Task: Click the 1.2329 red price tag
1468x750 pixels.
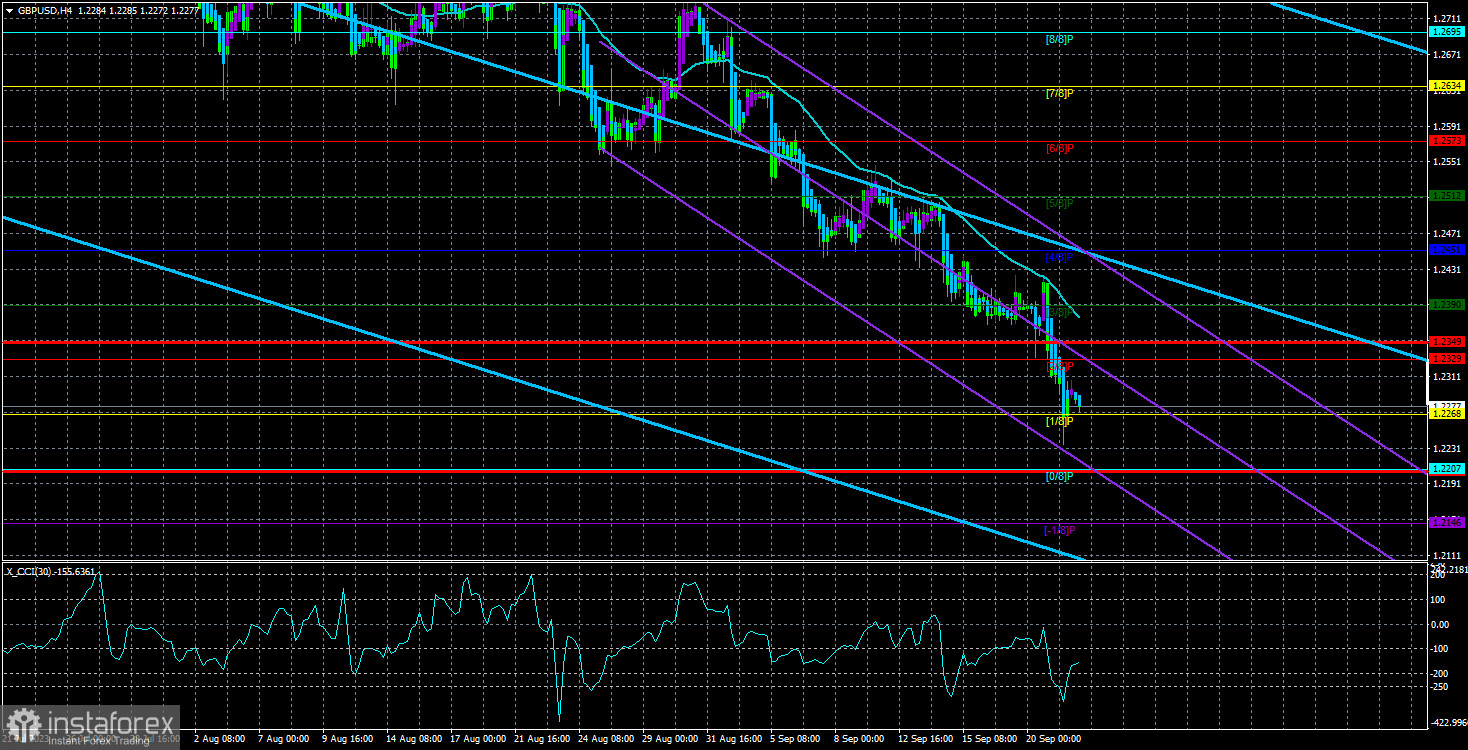Action: tap(1447, 358)
